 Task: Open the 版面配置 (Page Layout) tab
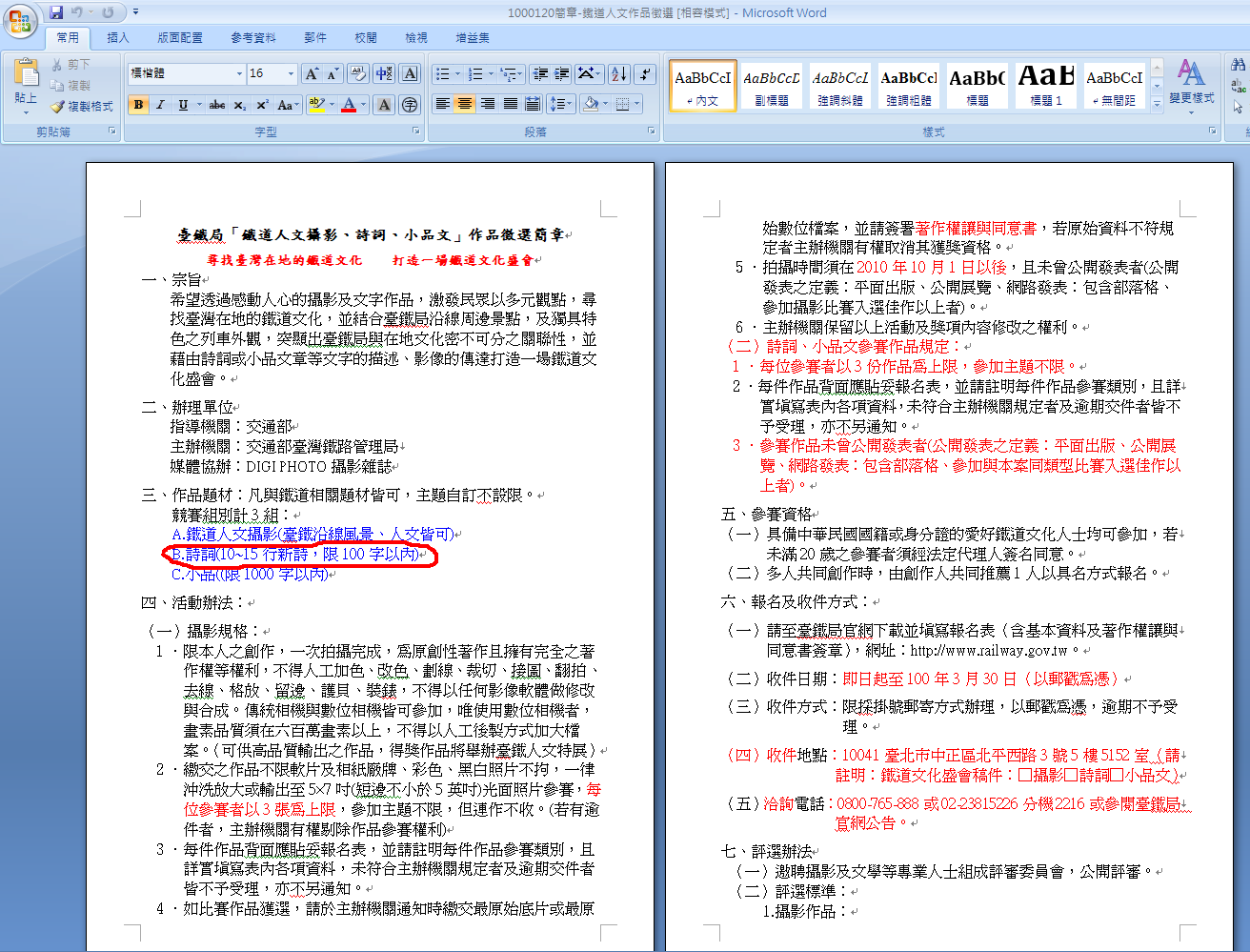coord(180,38)
